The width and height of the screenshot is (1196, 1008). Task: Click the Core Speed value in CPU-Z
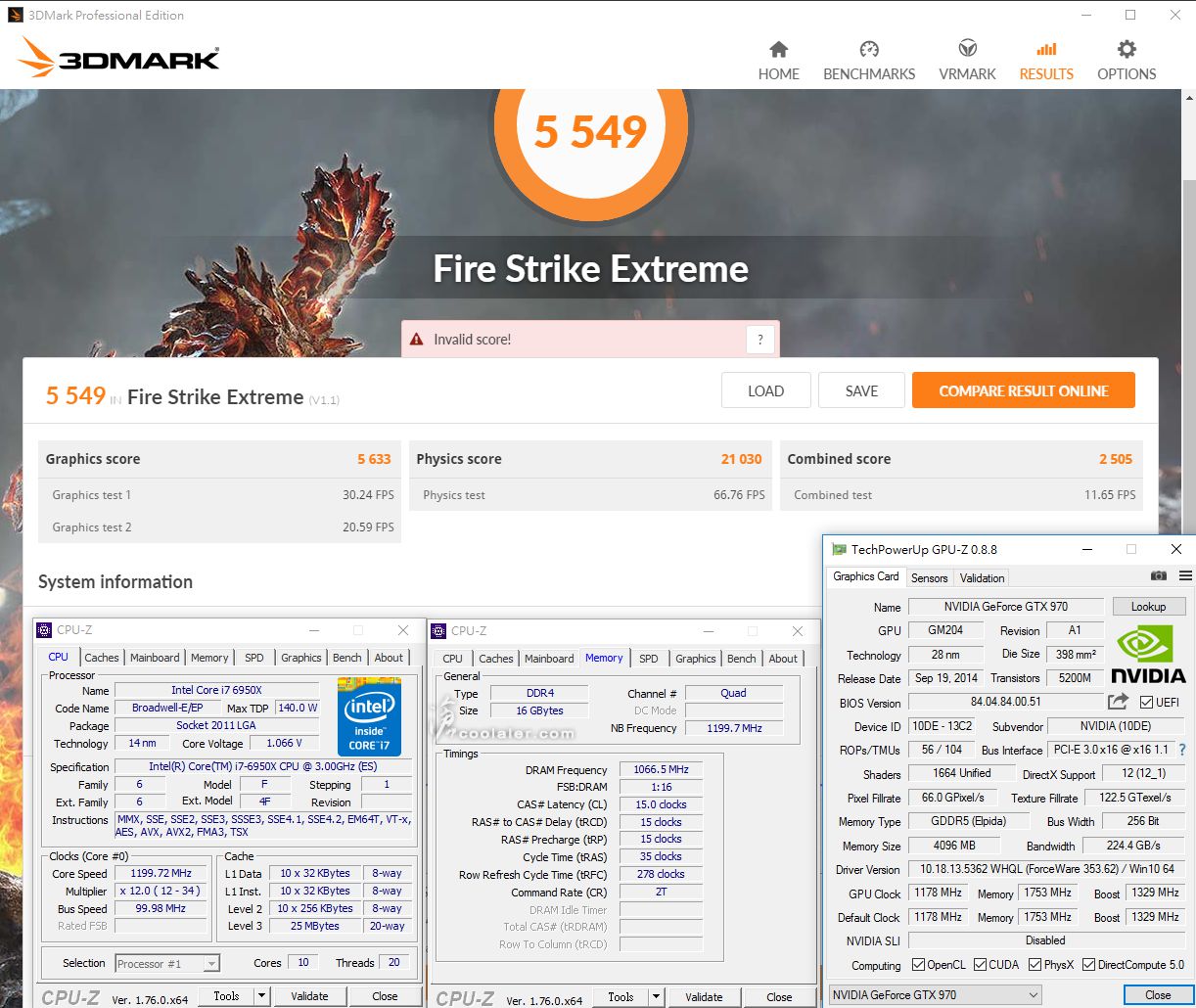coord(161,873)
